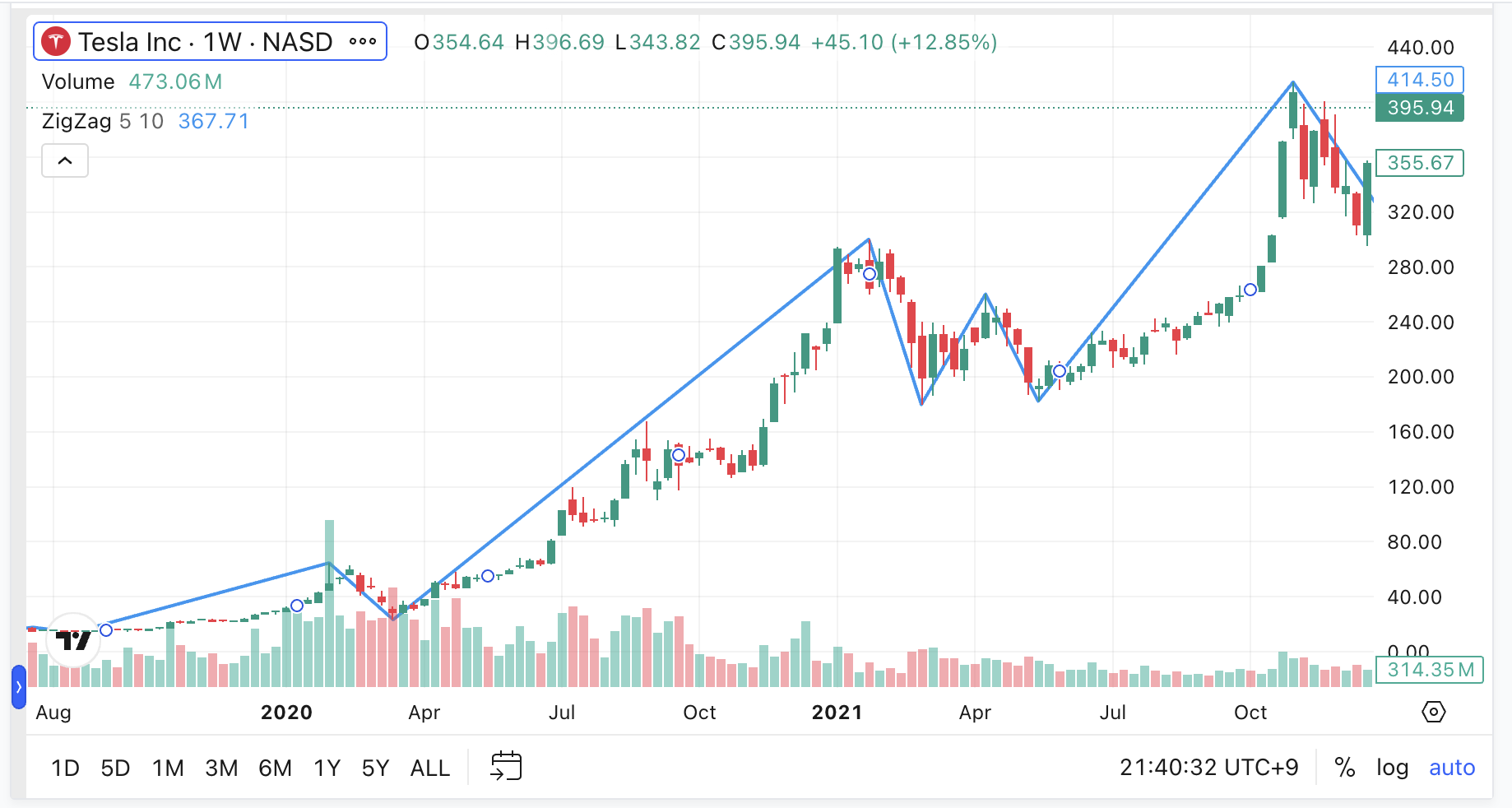Expand the blue side panel tab
Image resolution: width=1512 pixels, height=808 pixels.
(x=18, y=687)
